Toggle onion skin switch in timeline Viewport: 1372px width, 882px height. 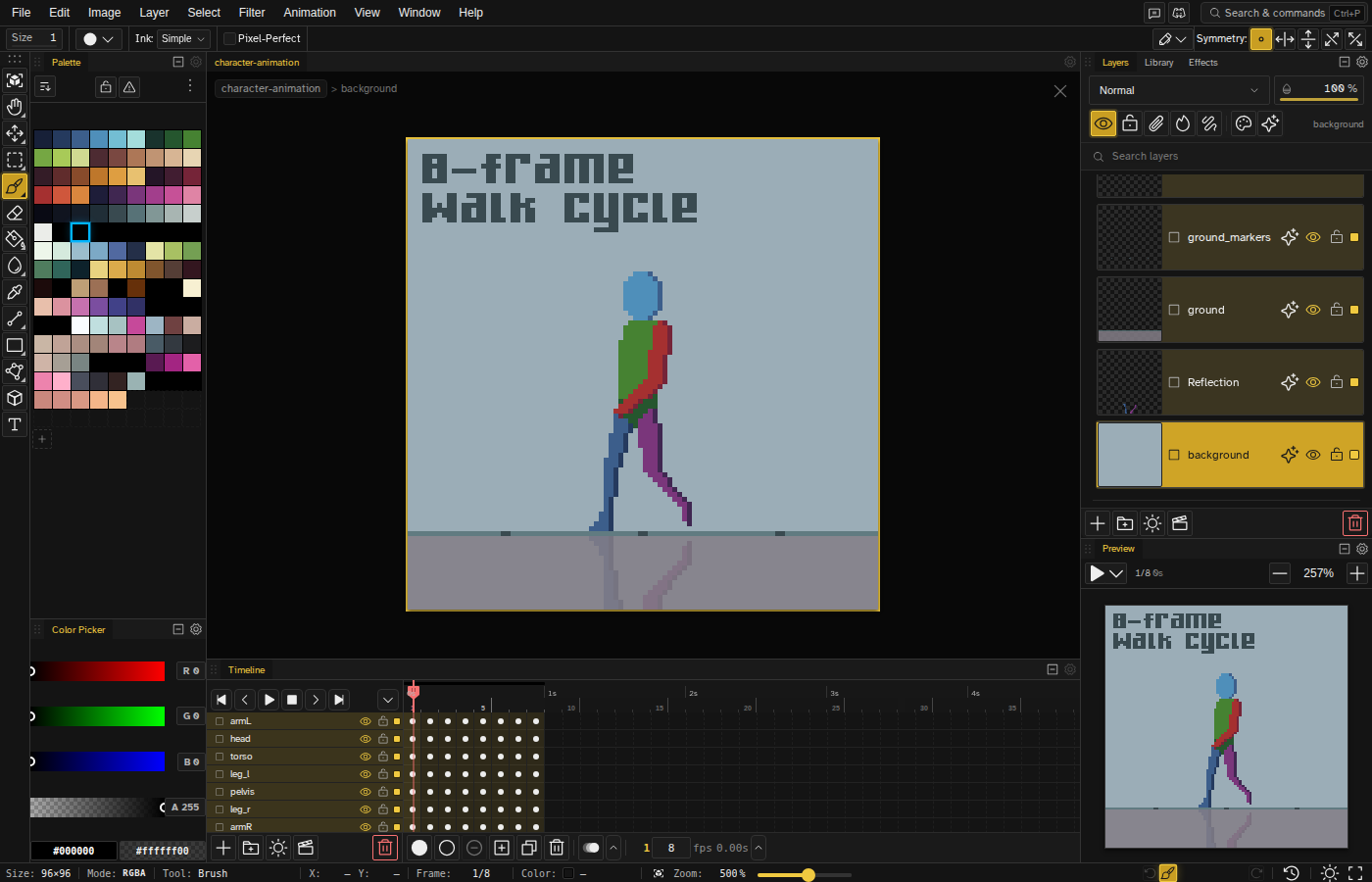pos(591,848)
